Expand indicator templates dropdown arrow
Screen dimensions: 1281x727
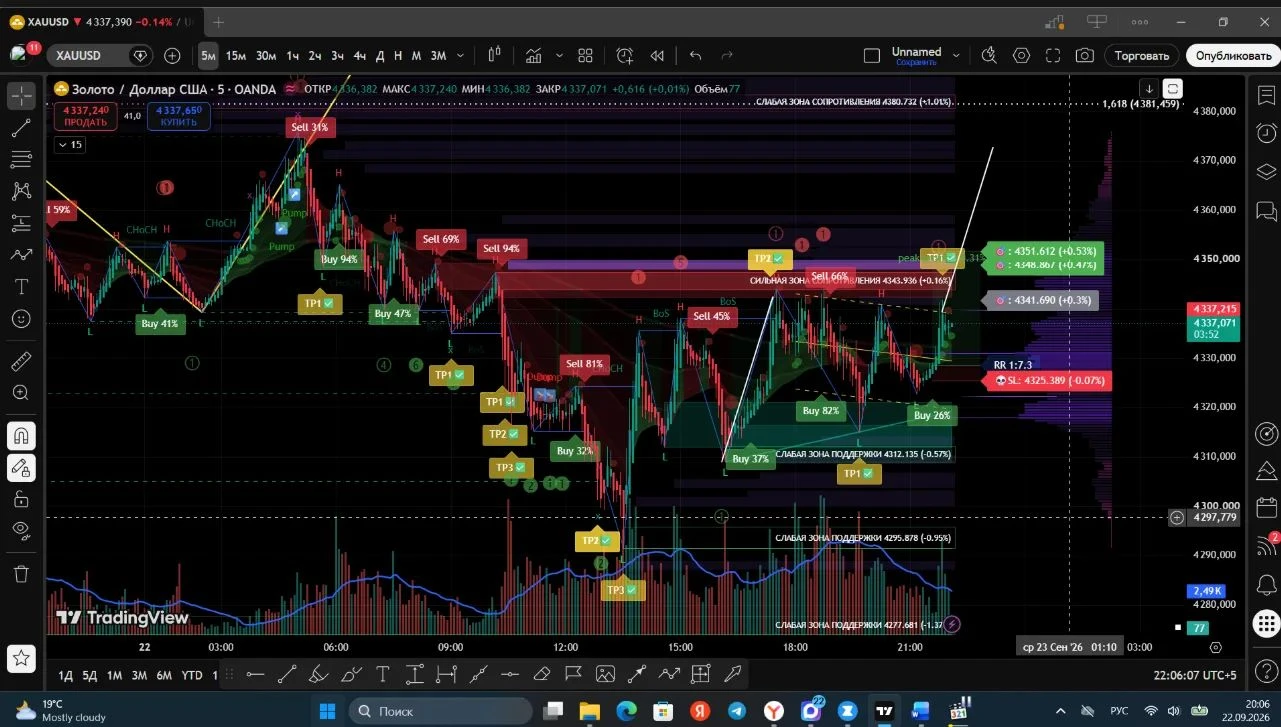tap(558, 56)
